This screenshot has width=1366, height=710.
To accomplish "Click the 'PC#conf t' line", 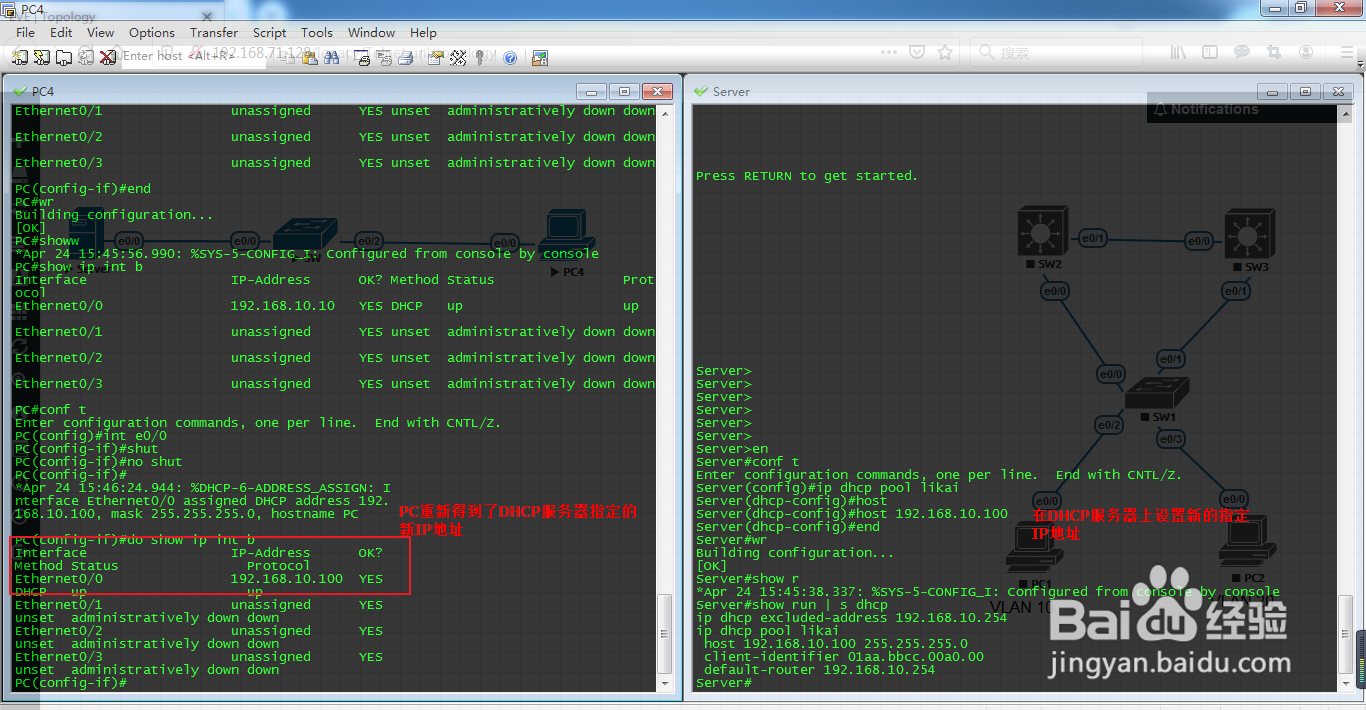I will pos(50,410).
